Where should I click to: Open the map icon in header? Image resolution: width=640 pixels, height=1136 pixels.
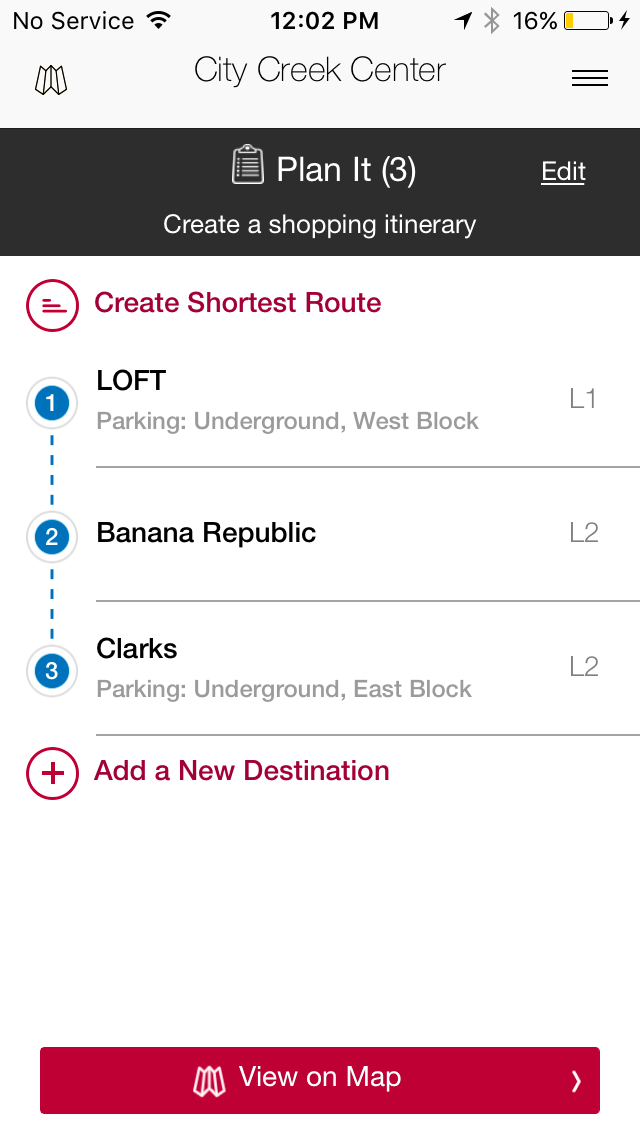(x=51, y=80)
